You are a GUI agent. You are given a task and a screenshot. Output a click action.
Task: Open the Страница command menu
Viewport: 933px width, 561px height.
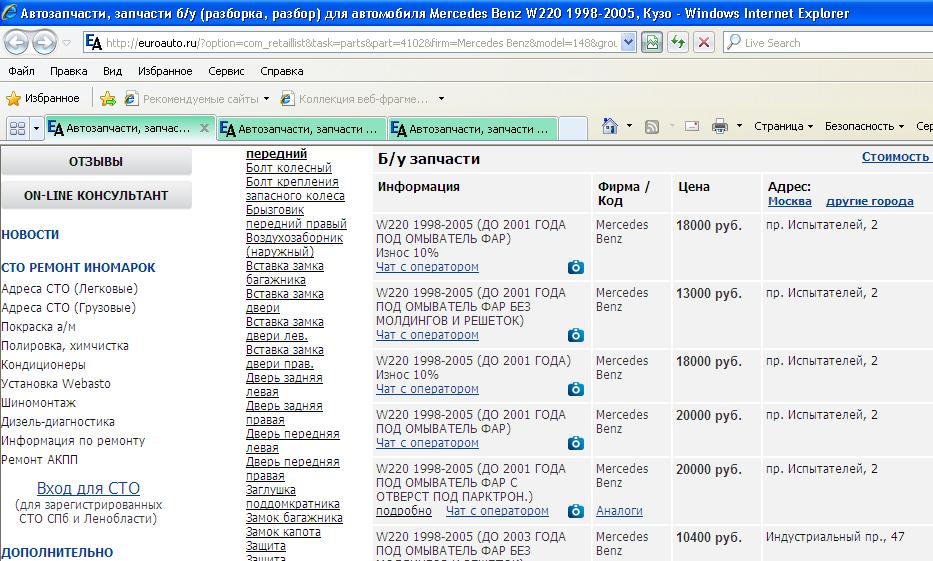[x=783, y=126]
